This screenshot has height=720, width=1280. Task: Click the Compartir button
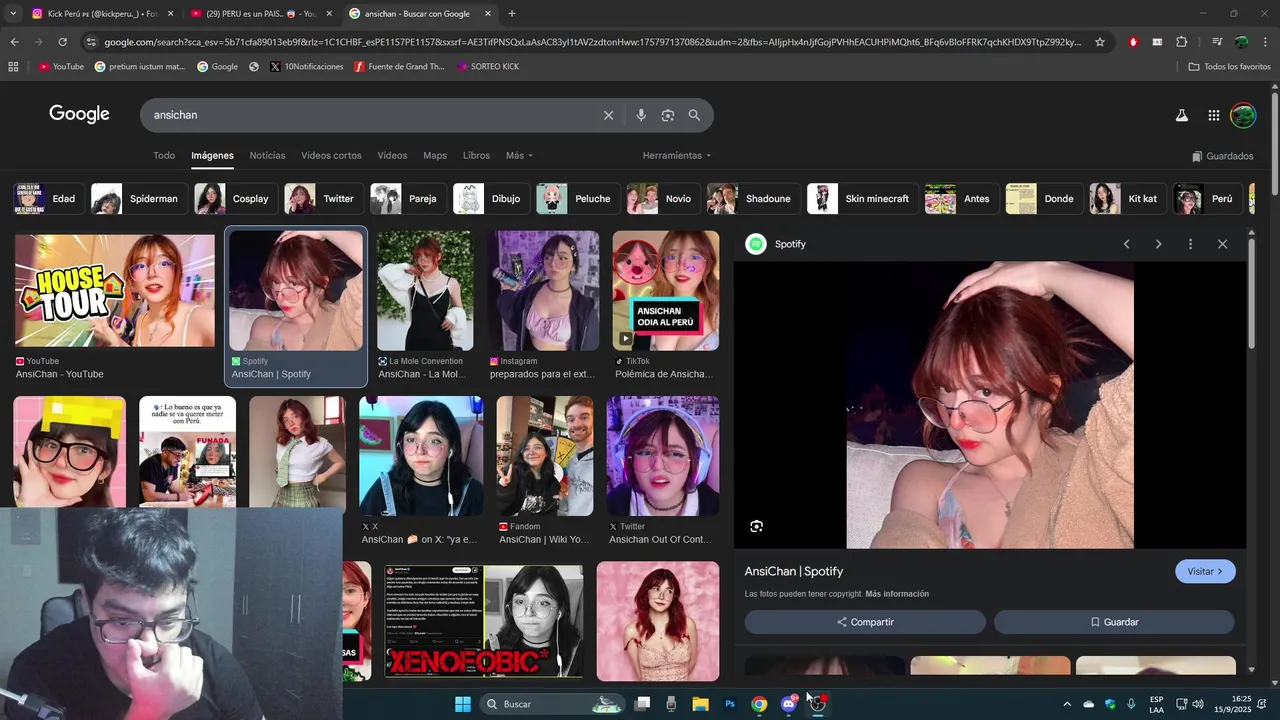(x=865, y=622)
